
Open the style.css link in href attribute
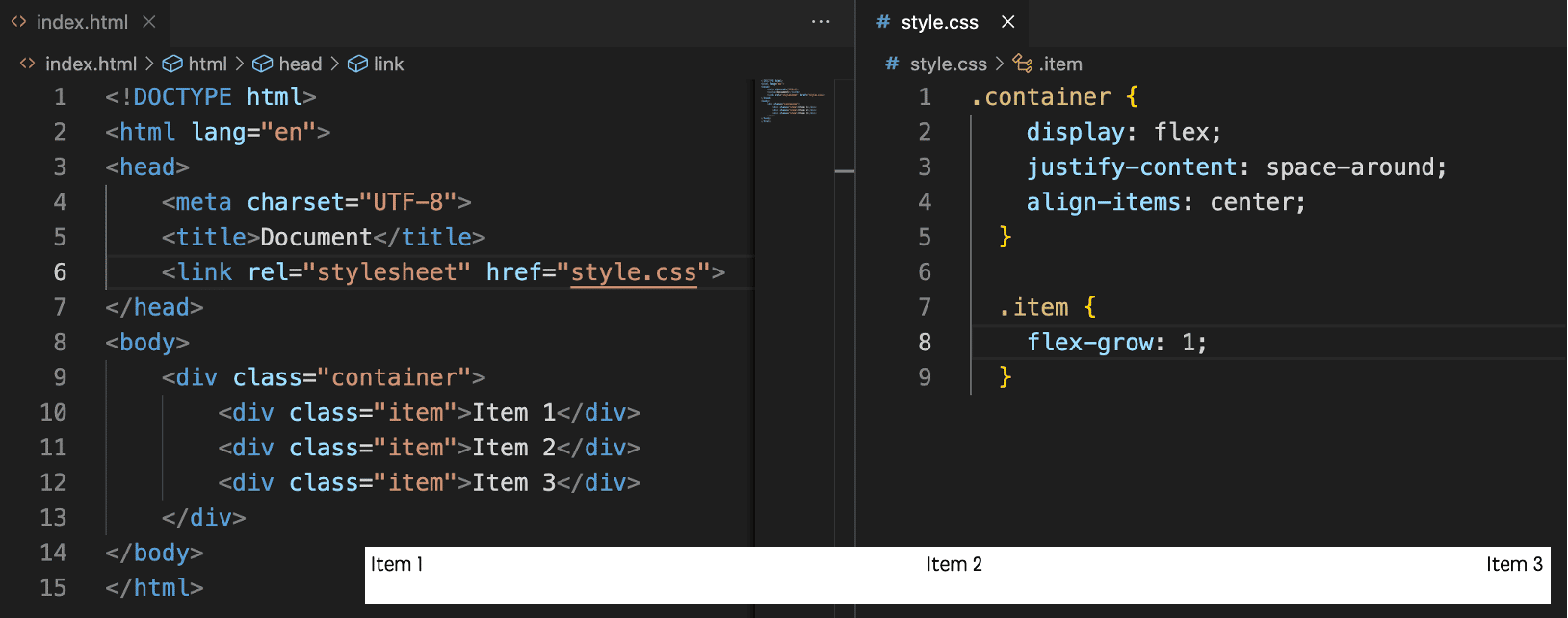[x=634, y=272]
